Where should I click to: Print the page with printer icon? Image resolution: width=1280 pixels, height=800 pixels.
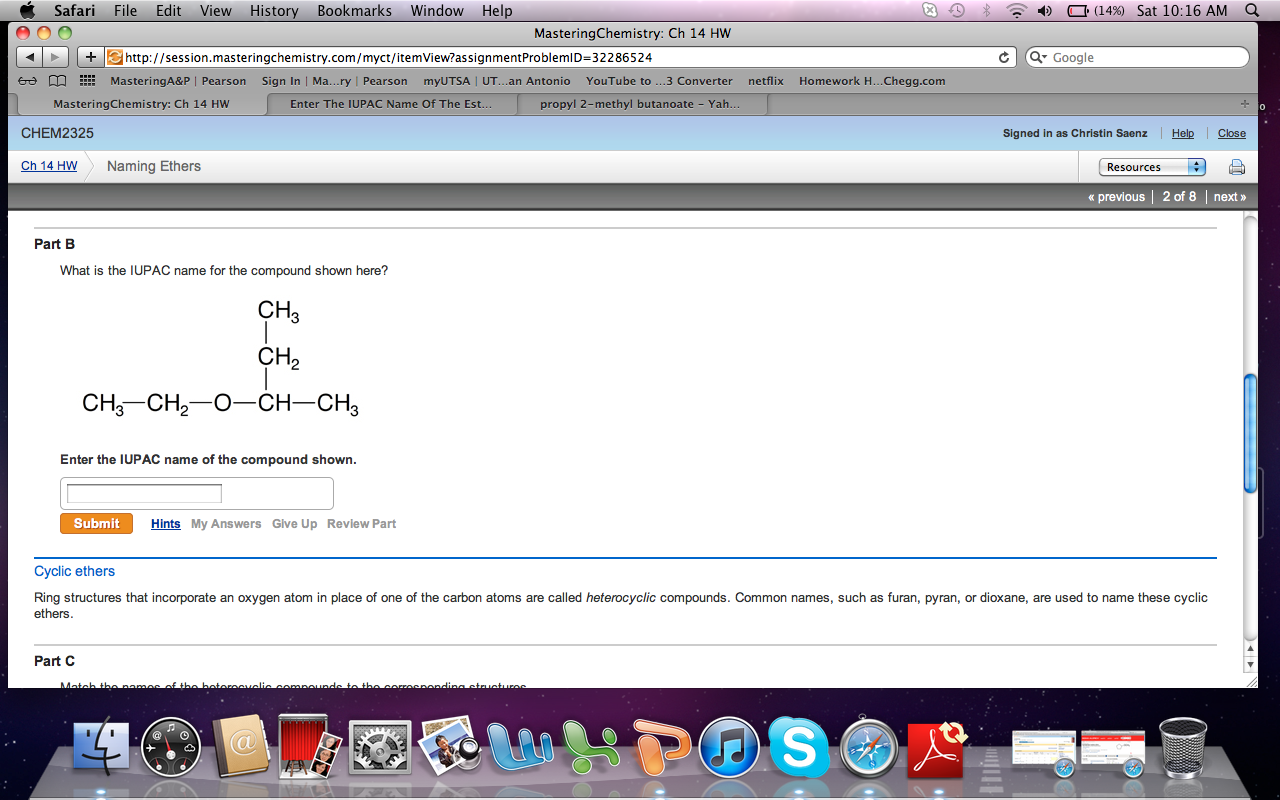click(x=1237, y=167)
